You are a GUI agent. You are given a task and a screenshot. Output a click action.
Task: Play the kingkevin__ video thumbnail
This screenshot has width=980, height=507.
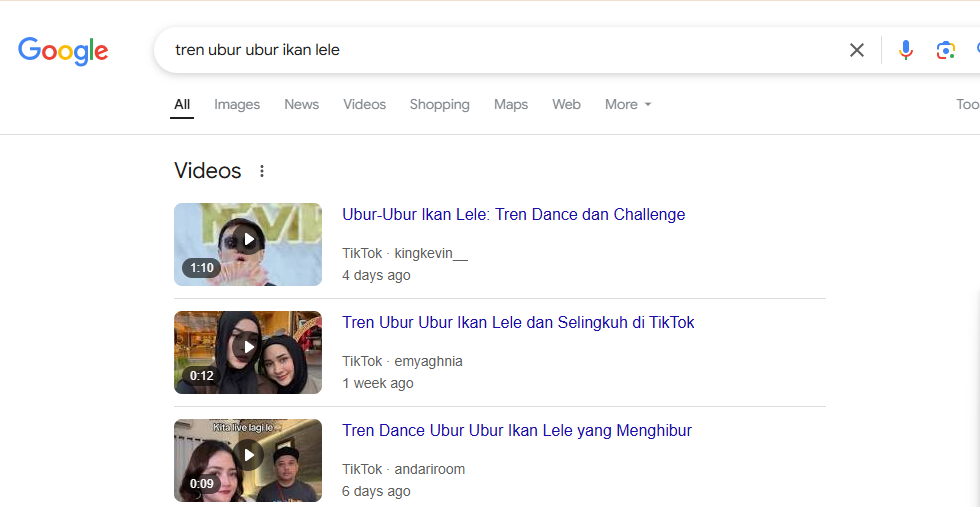248,244
